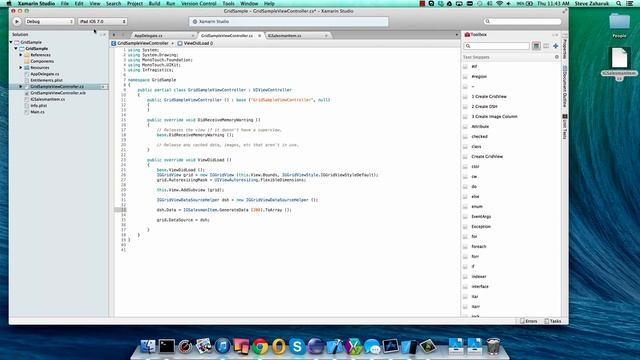Collapse the GridSample project node

pyautogui.click(x=16, y=48)
